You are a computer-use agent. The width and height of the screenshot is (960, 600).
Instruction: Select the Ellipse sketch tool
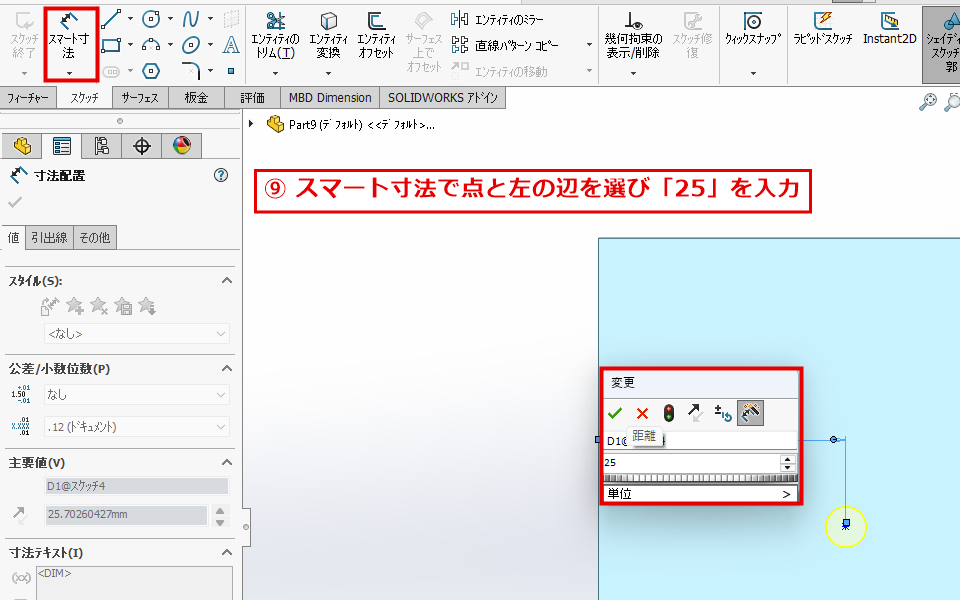(x=191, y=45)
